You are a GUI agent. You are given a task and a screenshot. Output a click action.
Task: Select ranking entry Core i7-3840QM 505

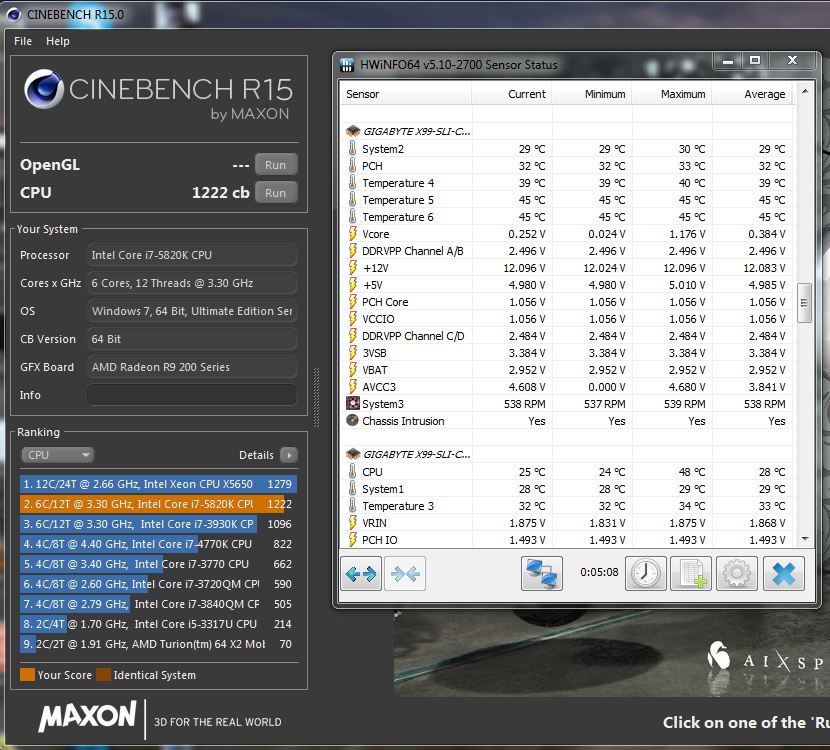point(158,604)
